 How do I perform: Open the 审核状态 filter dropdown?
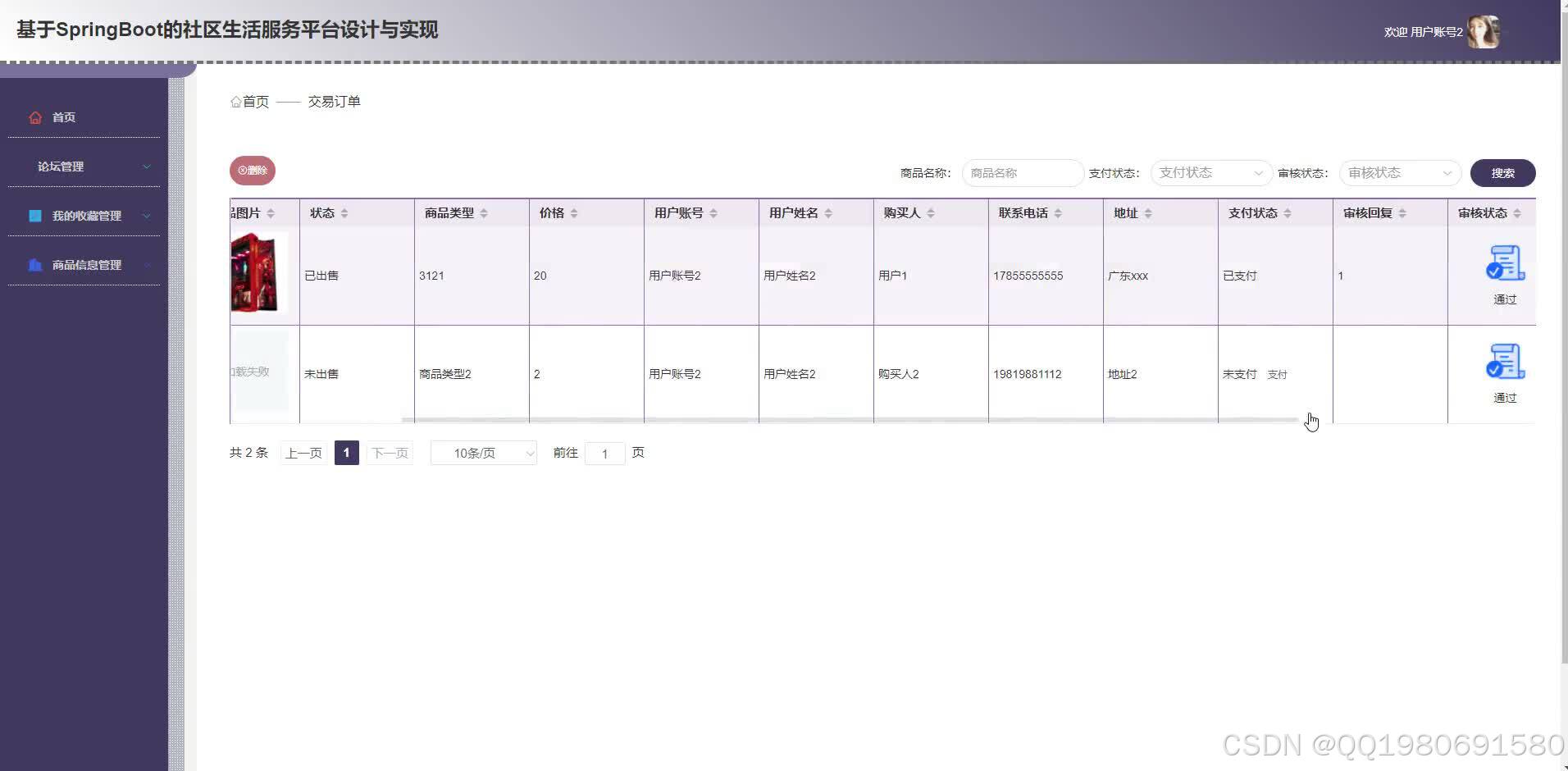coord(1398,172)
